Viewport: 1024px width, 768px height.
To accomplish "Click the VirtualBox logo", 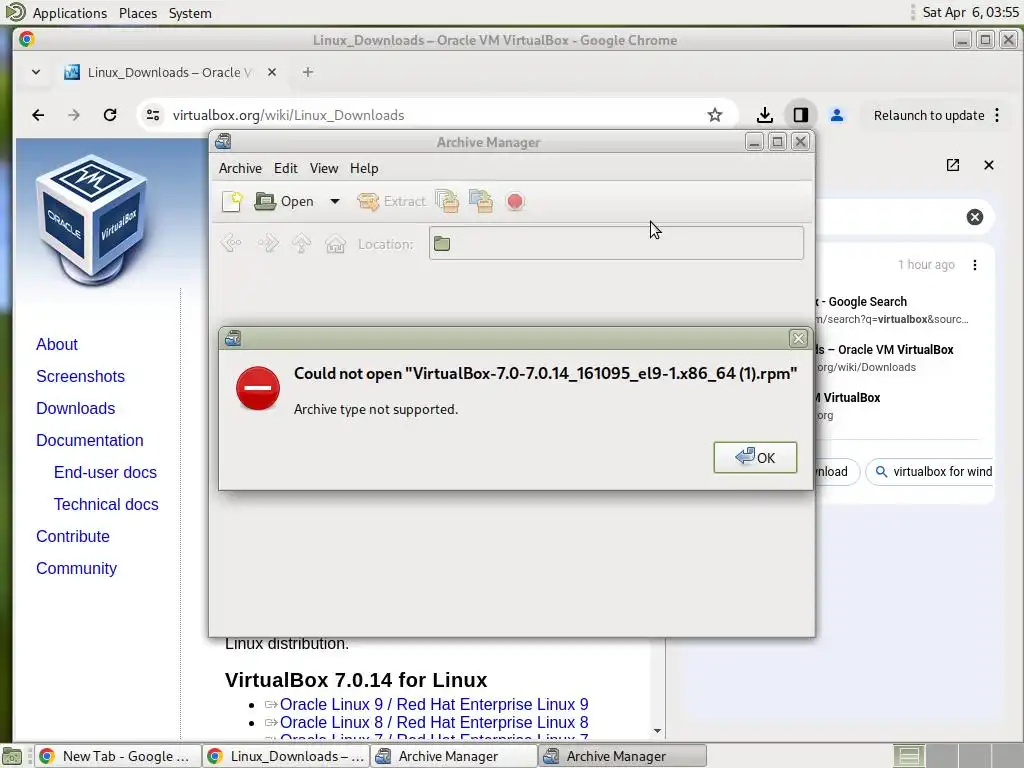I will point(91,219).
